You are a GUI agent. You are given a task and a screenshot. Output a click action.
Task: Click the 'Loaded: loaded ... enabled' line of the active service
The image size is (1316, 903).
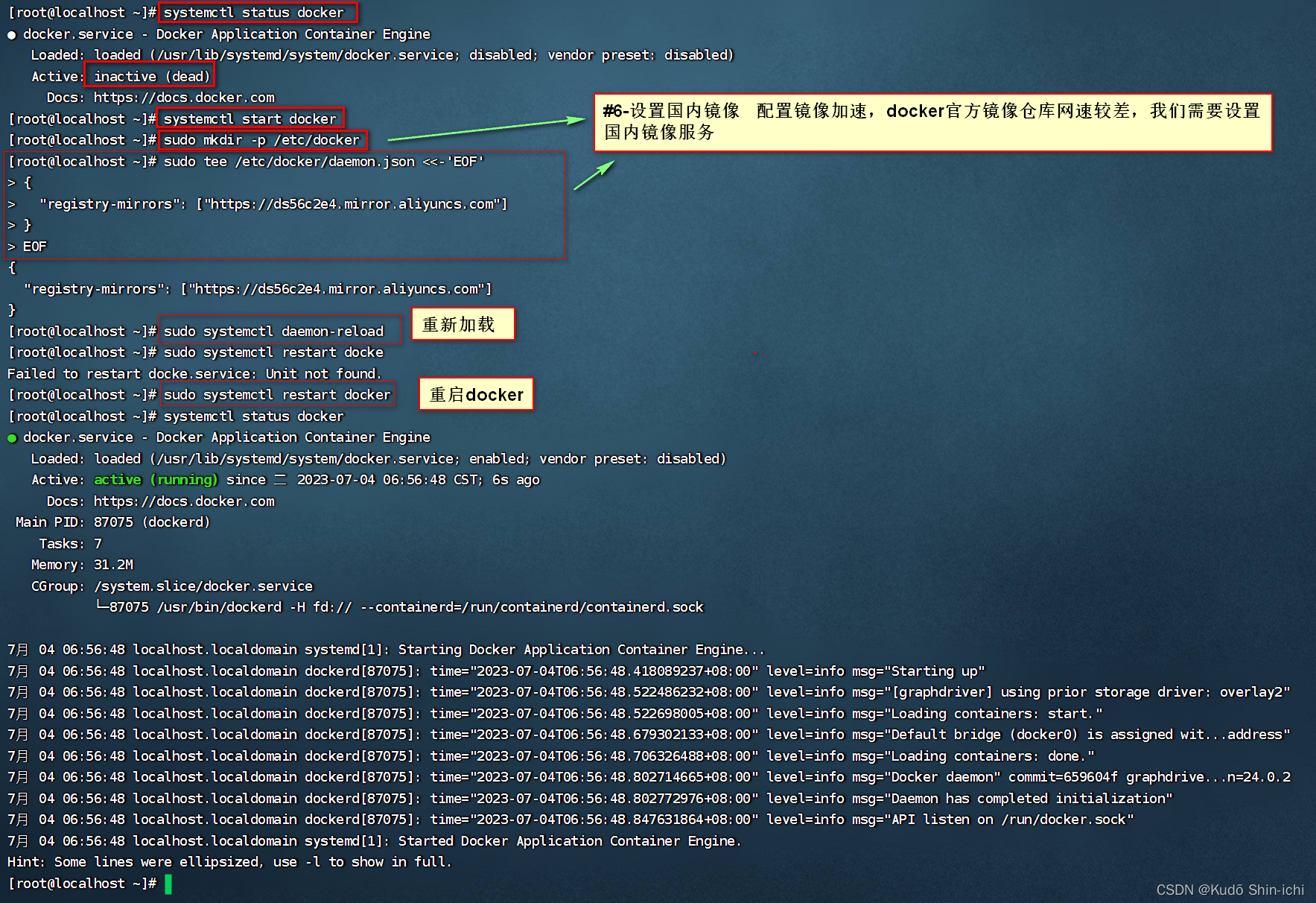click(378, 458)
